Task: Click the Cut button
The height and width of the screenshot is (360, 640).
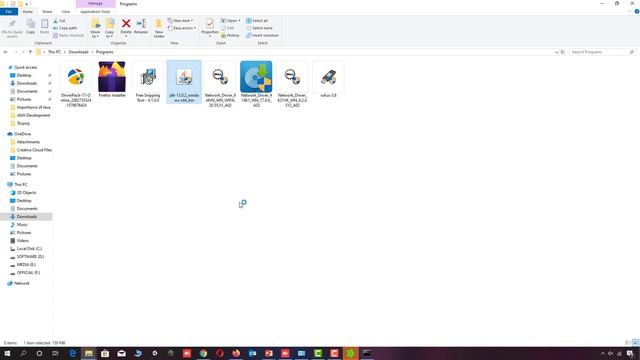Action: [59, 20]
